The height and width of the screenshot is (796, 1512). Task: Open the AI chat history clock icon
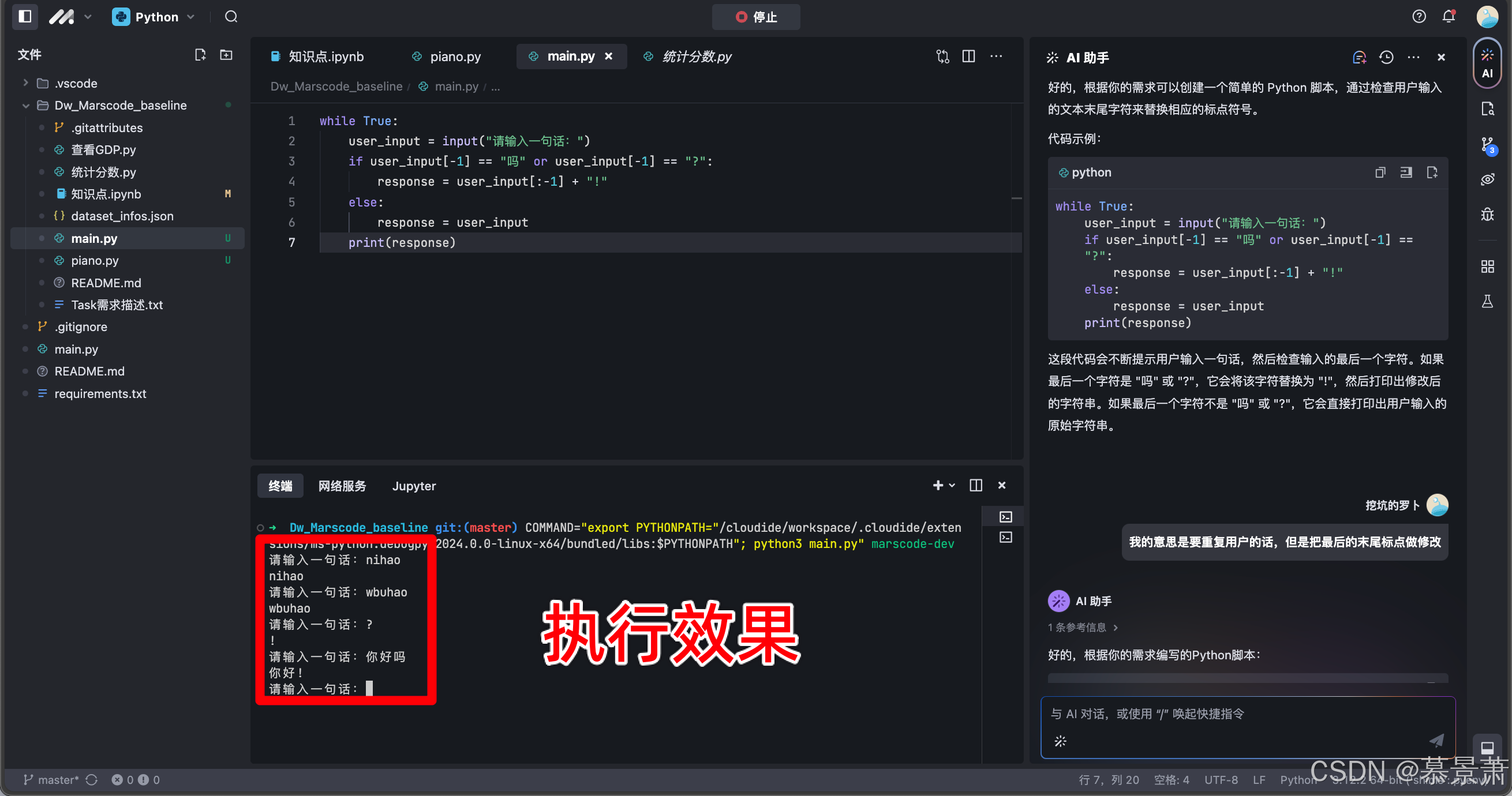pos(1386,57)
